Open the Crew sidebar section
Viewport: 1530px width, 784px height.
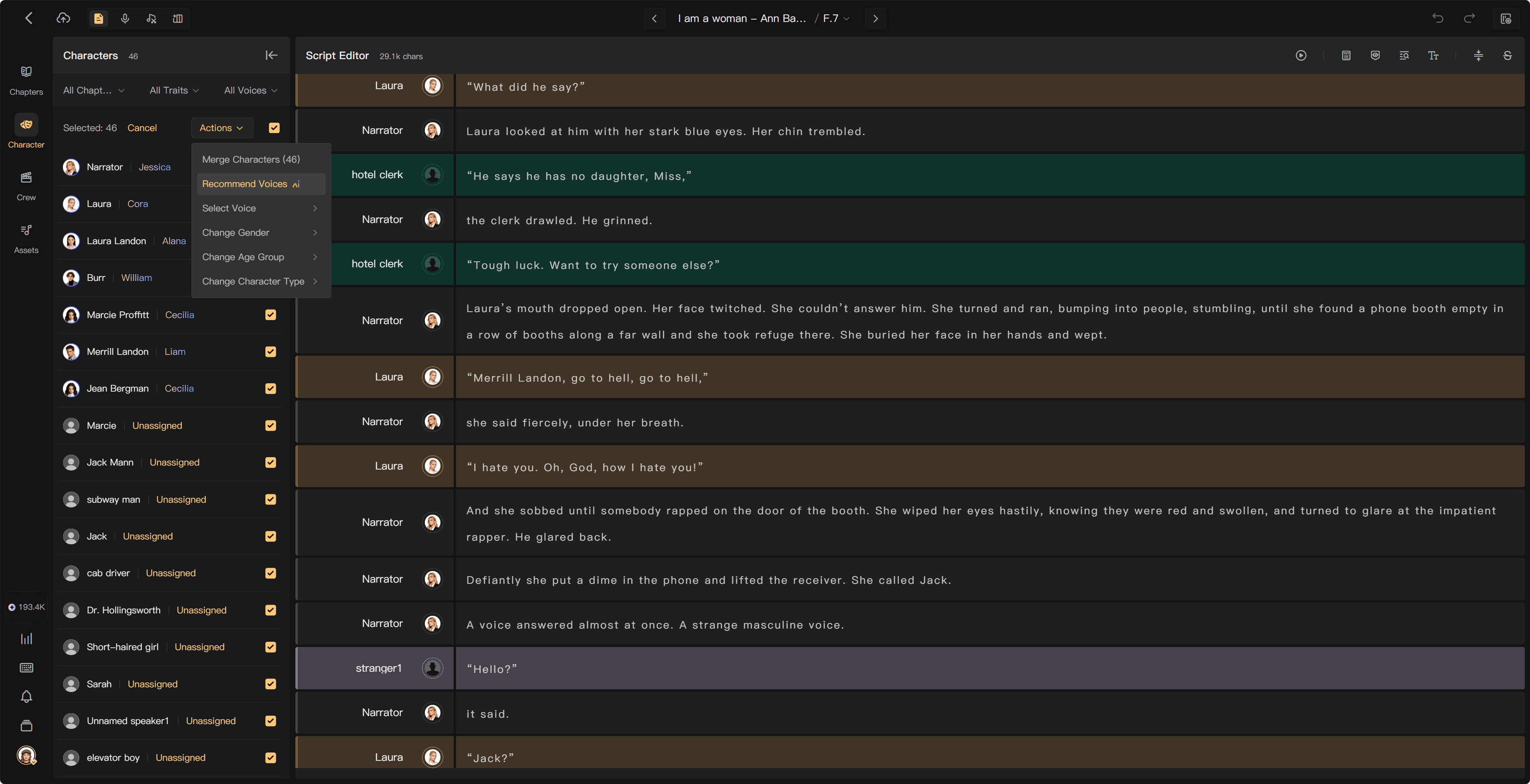pyautogui.click(x=26, y=186)
